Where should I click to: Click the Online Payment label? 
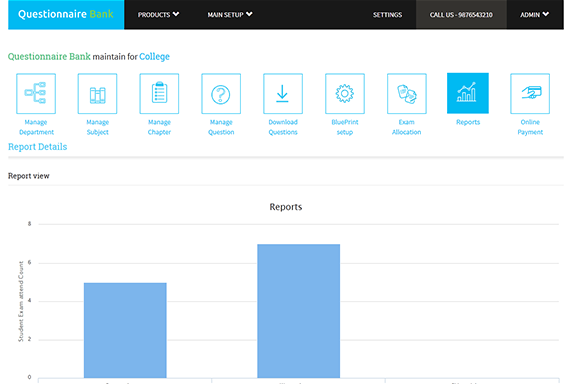530,127
